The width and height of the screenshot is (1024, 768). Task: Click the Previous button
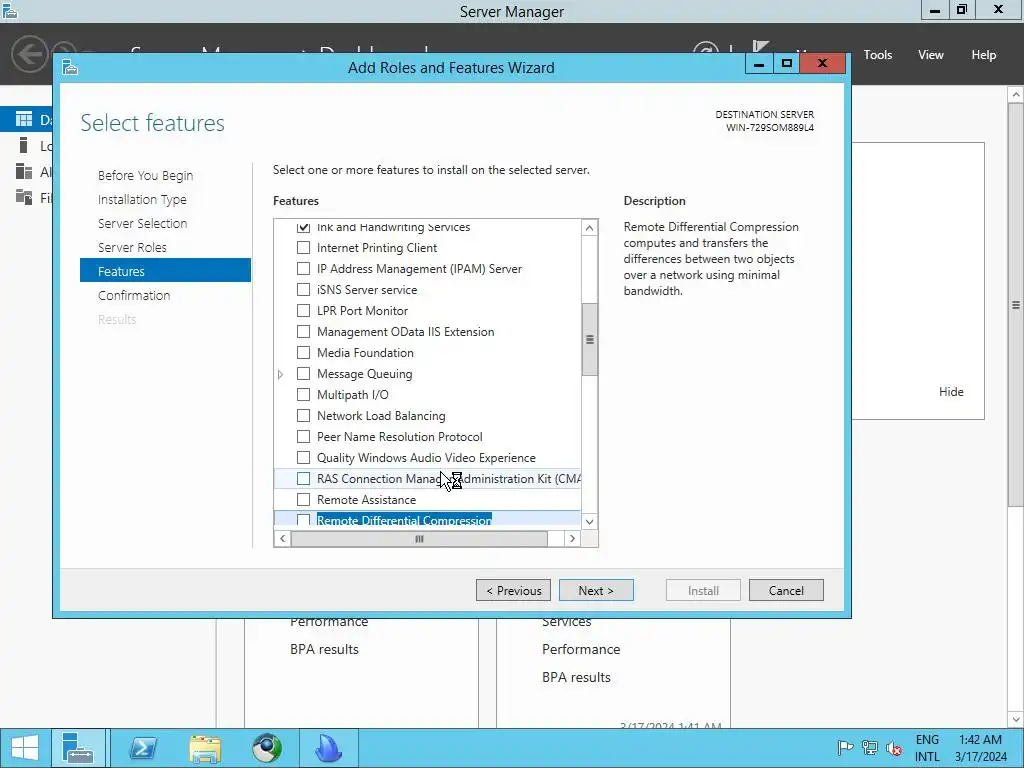[513, 590]
